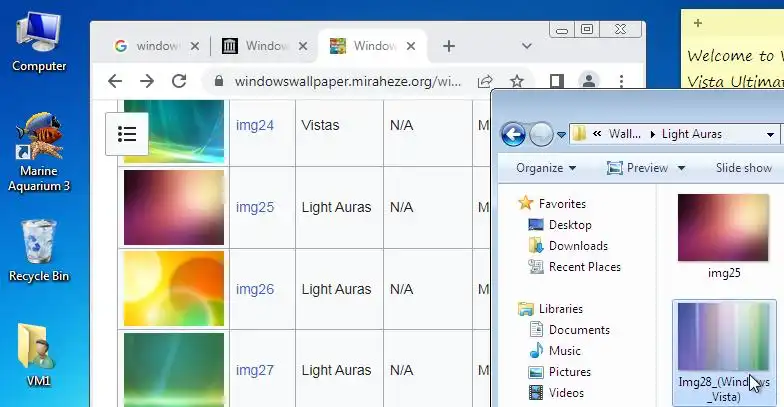784x407 pixels.
Task: Open the Organize menu
Action: point(546,168)
